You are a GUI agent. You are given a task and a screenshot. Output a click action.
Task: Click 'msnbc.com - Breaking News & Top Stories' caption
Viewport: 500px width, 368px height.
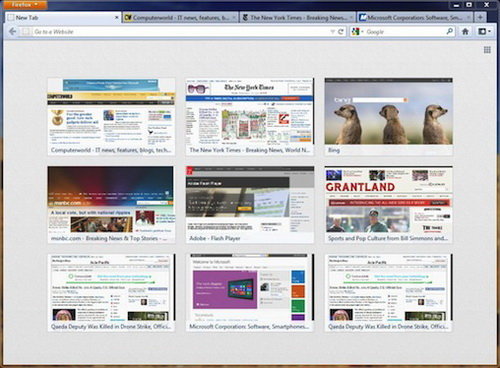(109, 238)
